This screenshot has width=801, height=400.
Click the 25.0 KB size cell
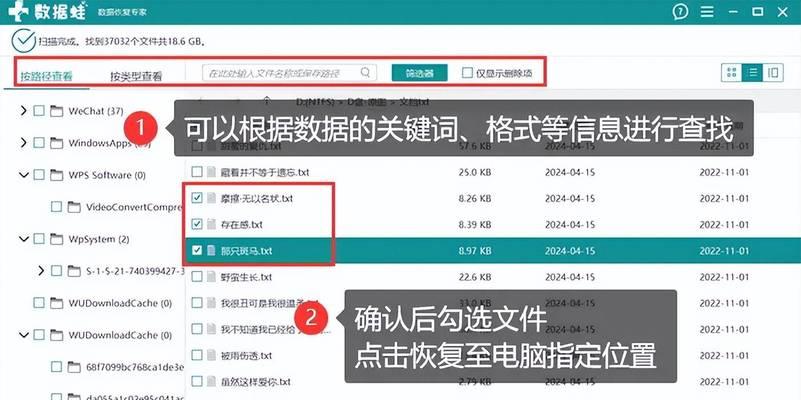[x=475, y=172]
